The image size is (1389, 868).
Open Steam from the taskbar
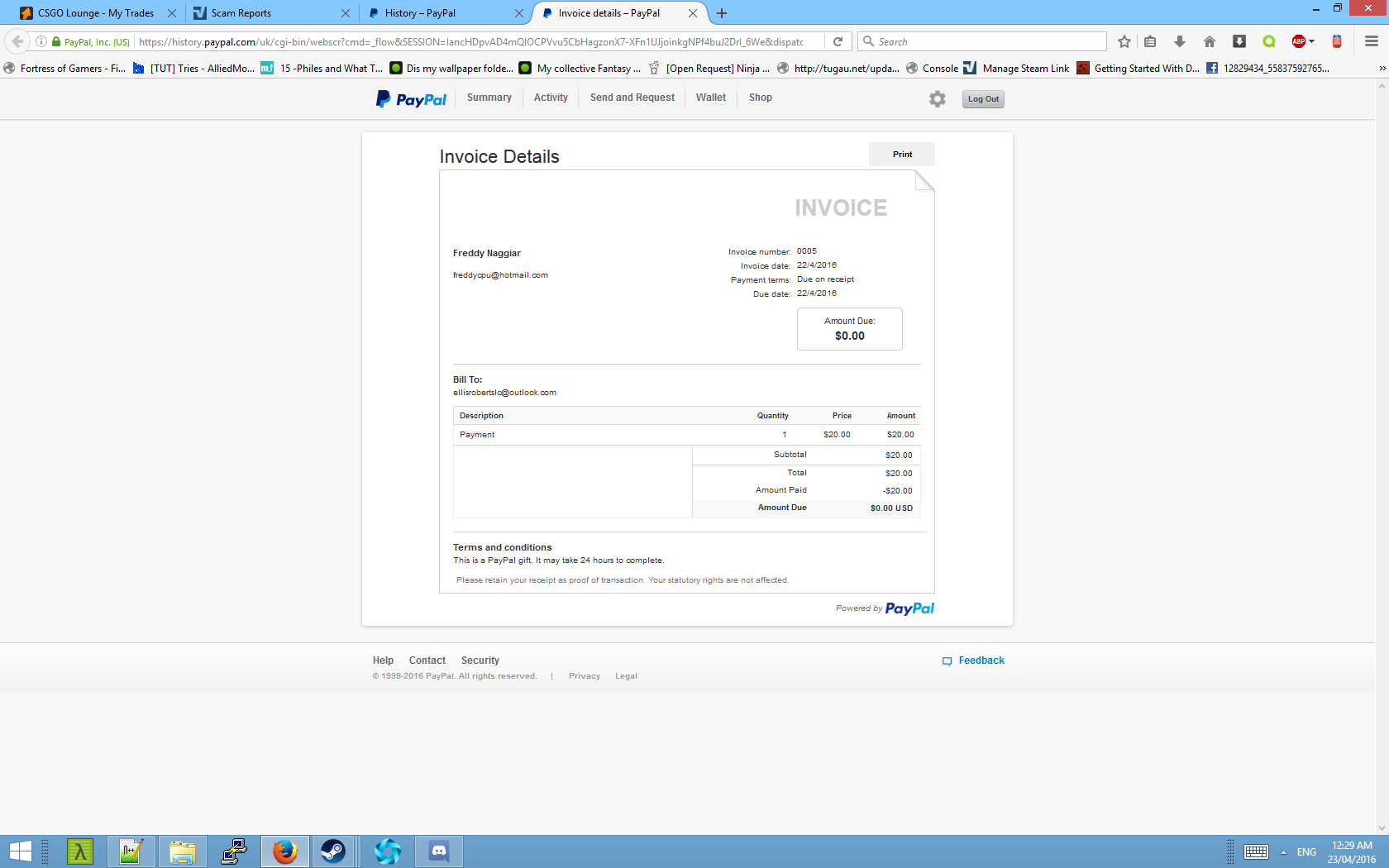tap(333, 851)
